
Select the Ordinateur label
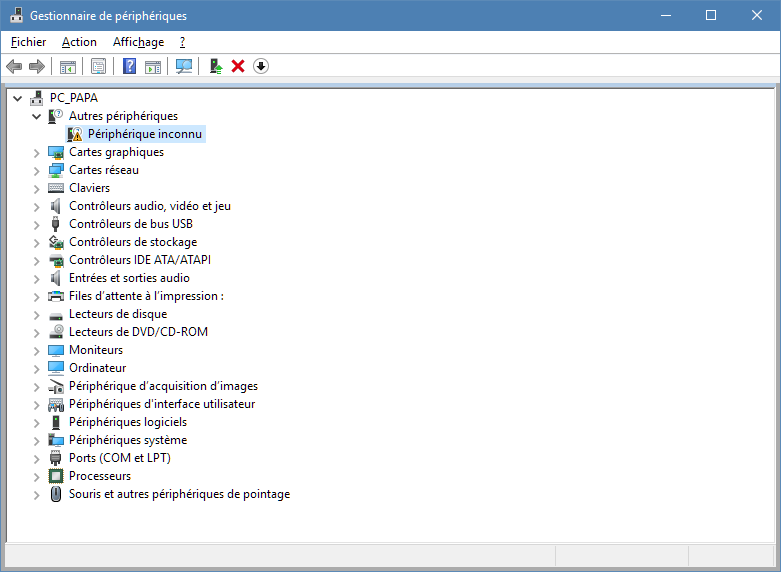98,368
